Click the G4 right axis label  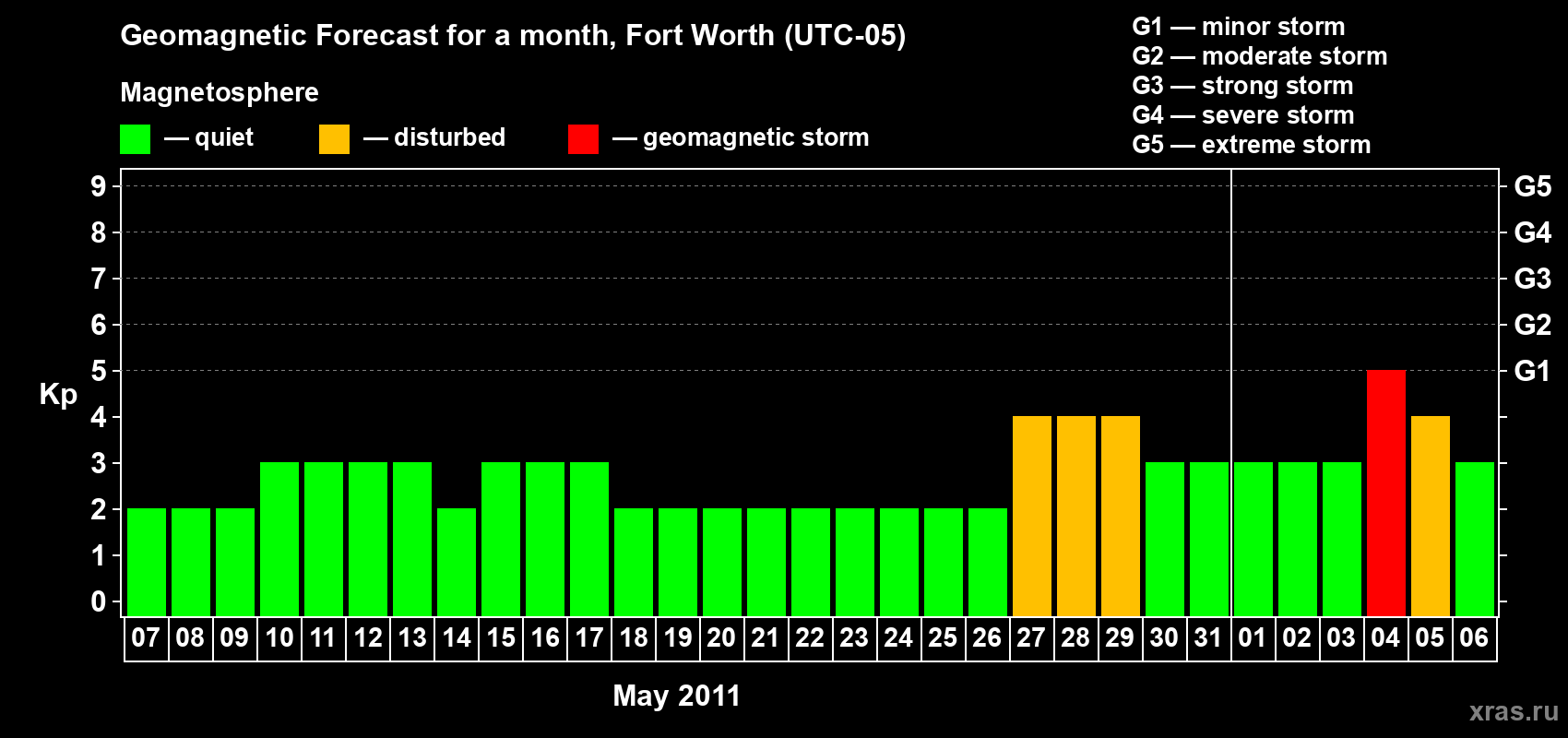pos(1532,232)
